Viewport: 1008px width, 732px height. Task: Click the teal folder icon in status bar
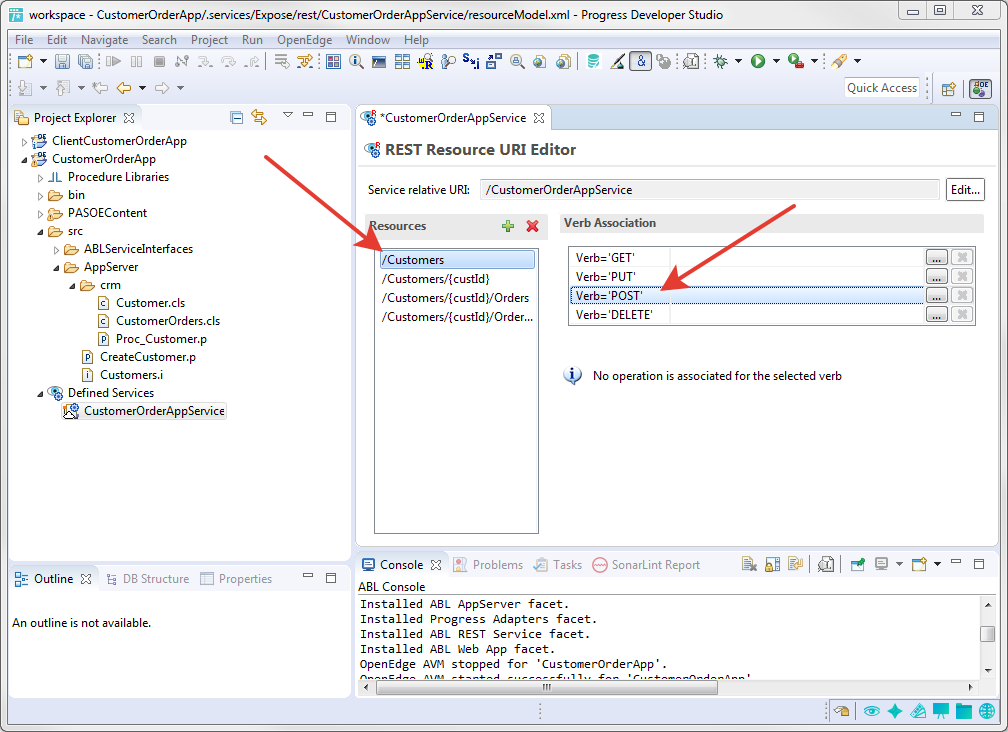click(964, 711)
